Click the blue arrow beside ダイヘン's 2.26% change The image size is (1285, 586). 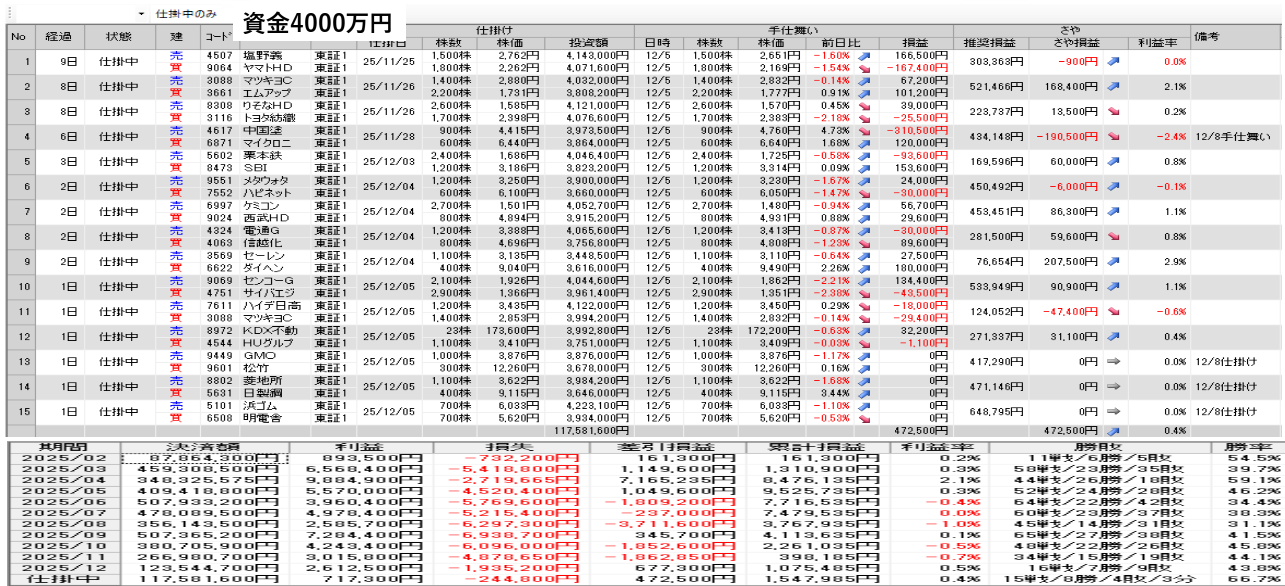click(x=864, y=267)
